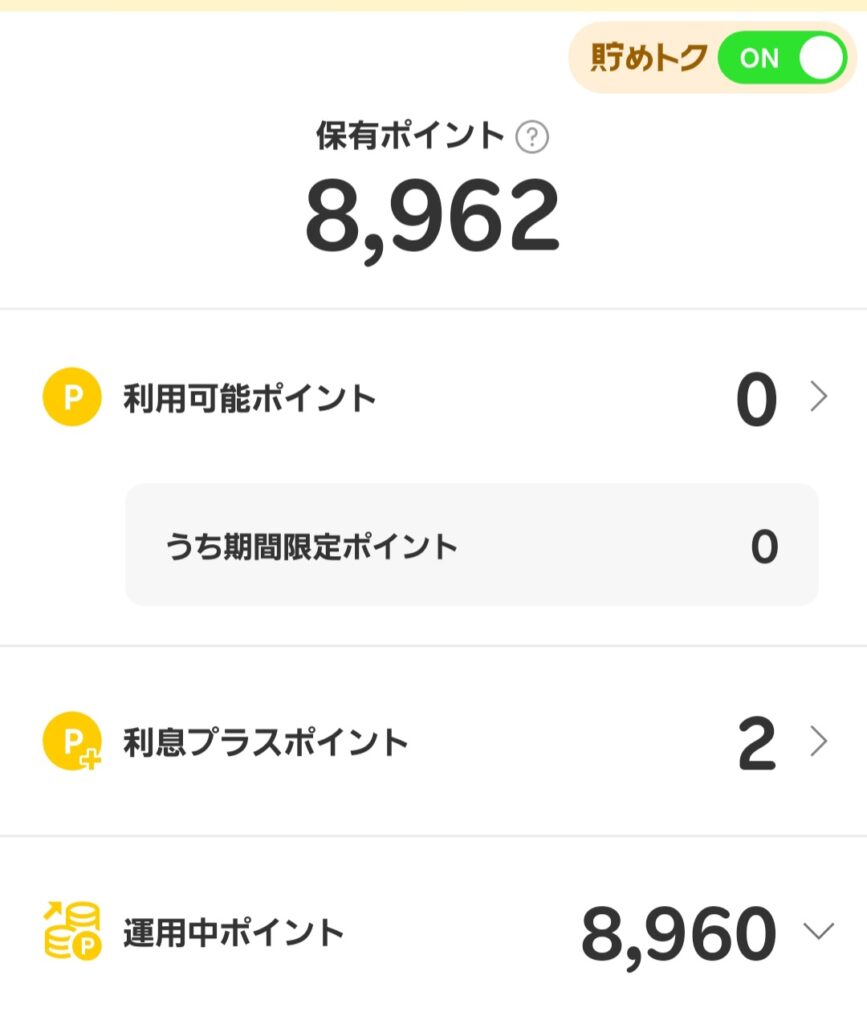Open the 利息プラスポイント label
This screenshot has height=1024, width=867.
[x=266, y=743]
